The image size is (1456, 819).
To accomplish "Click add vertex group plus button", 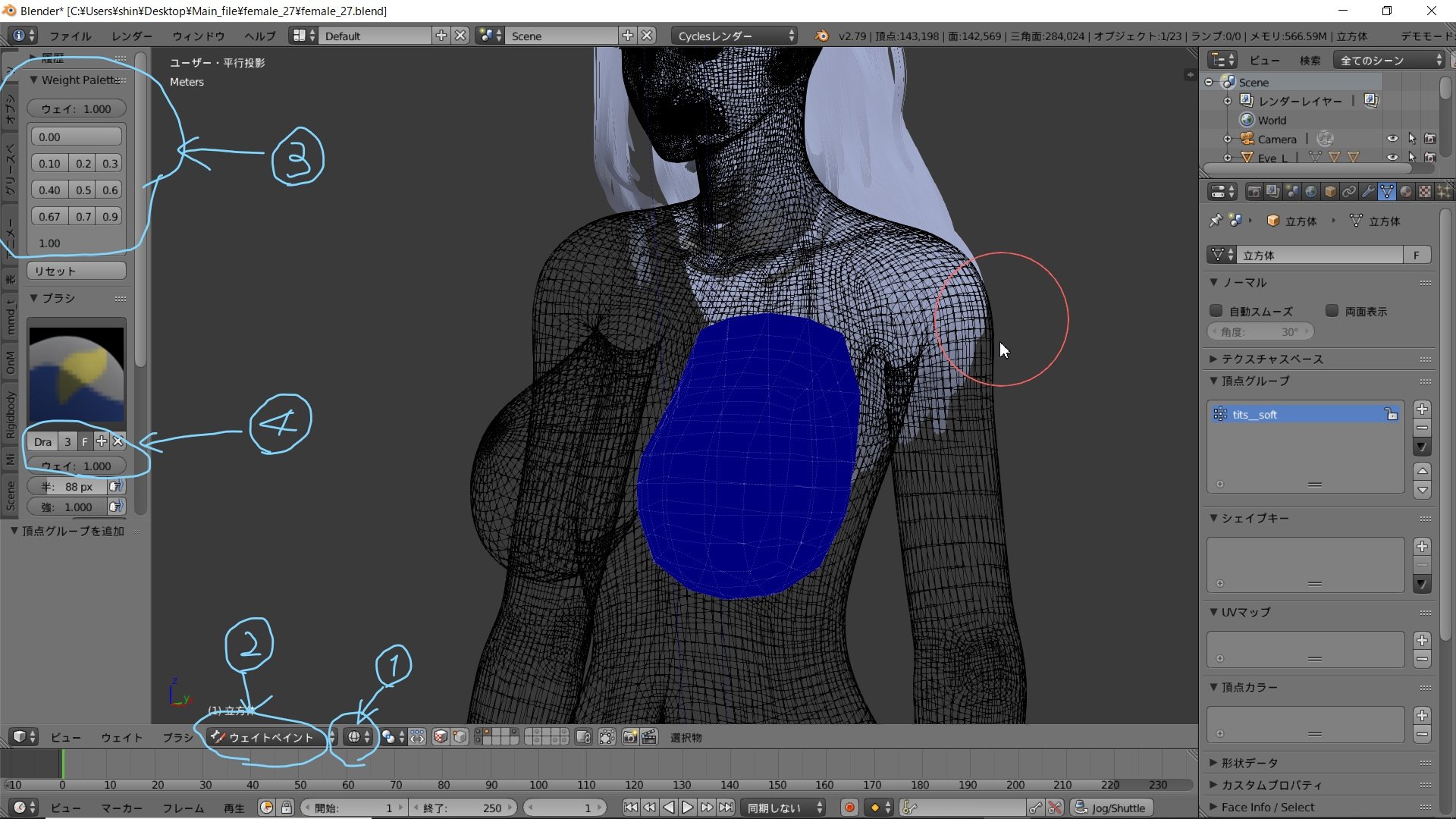I will 1422,409.
